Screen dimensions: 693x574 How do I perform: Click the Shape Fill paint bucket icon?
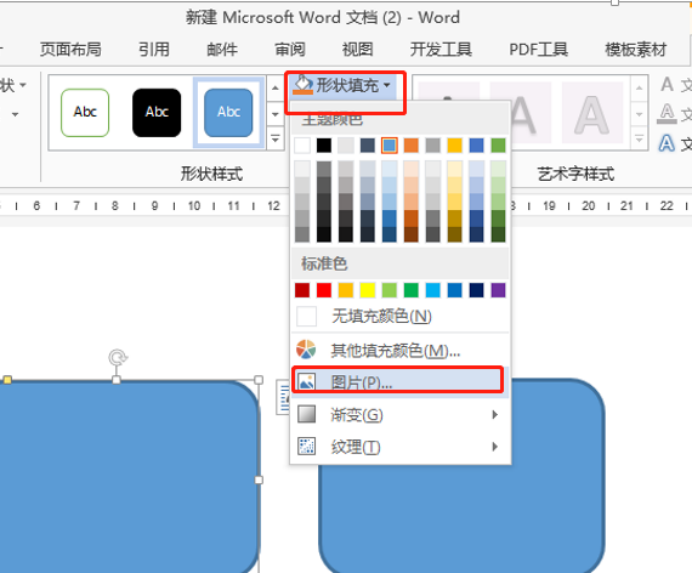(302, 86)
